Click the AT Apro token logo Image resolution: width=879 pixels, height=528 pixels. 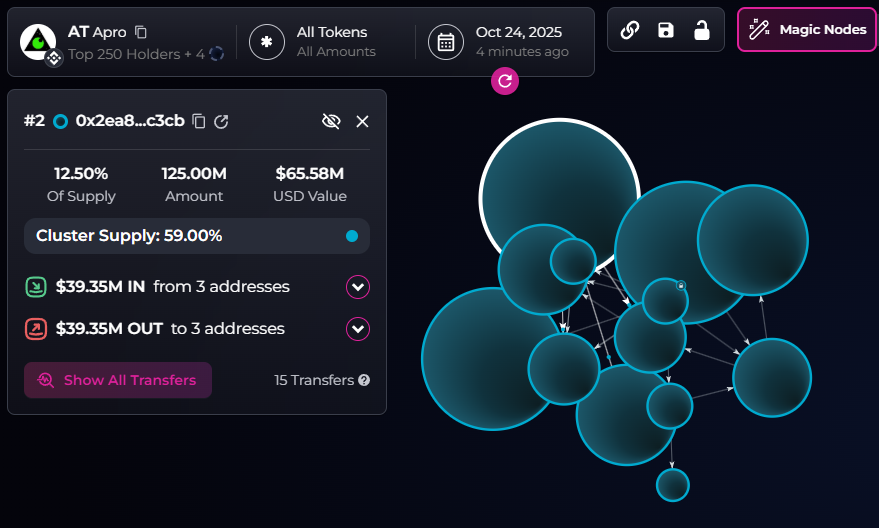pos(39,41)
